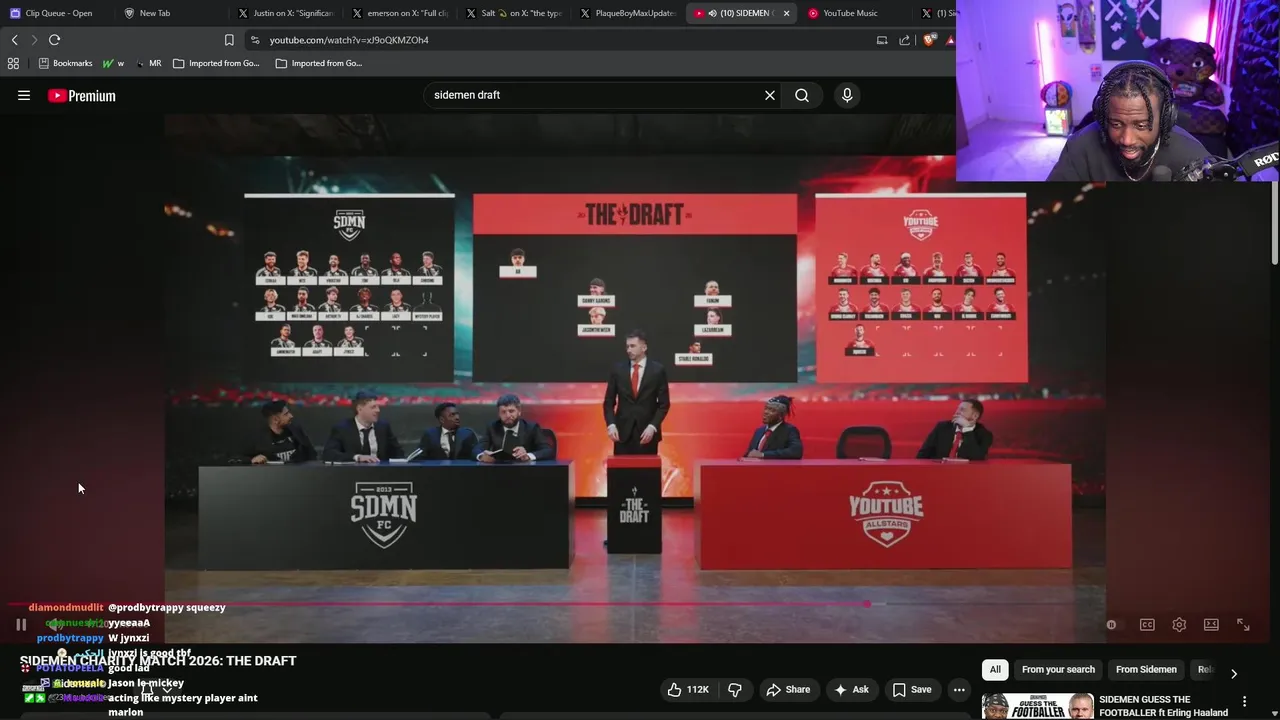Switch to YouTube Music tab
This screenshot has width=1280, height=720.
point(850,13)
